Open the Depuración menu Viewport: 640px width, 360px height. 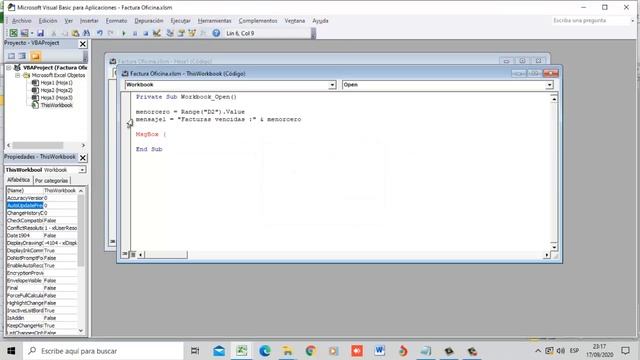(149, 20)
